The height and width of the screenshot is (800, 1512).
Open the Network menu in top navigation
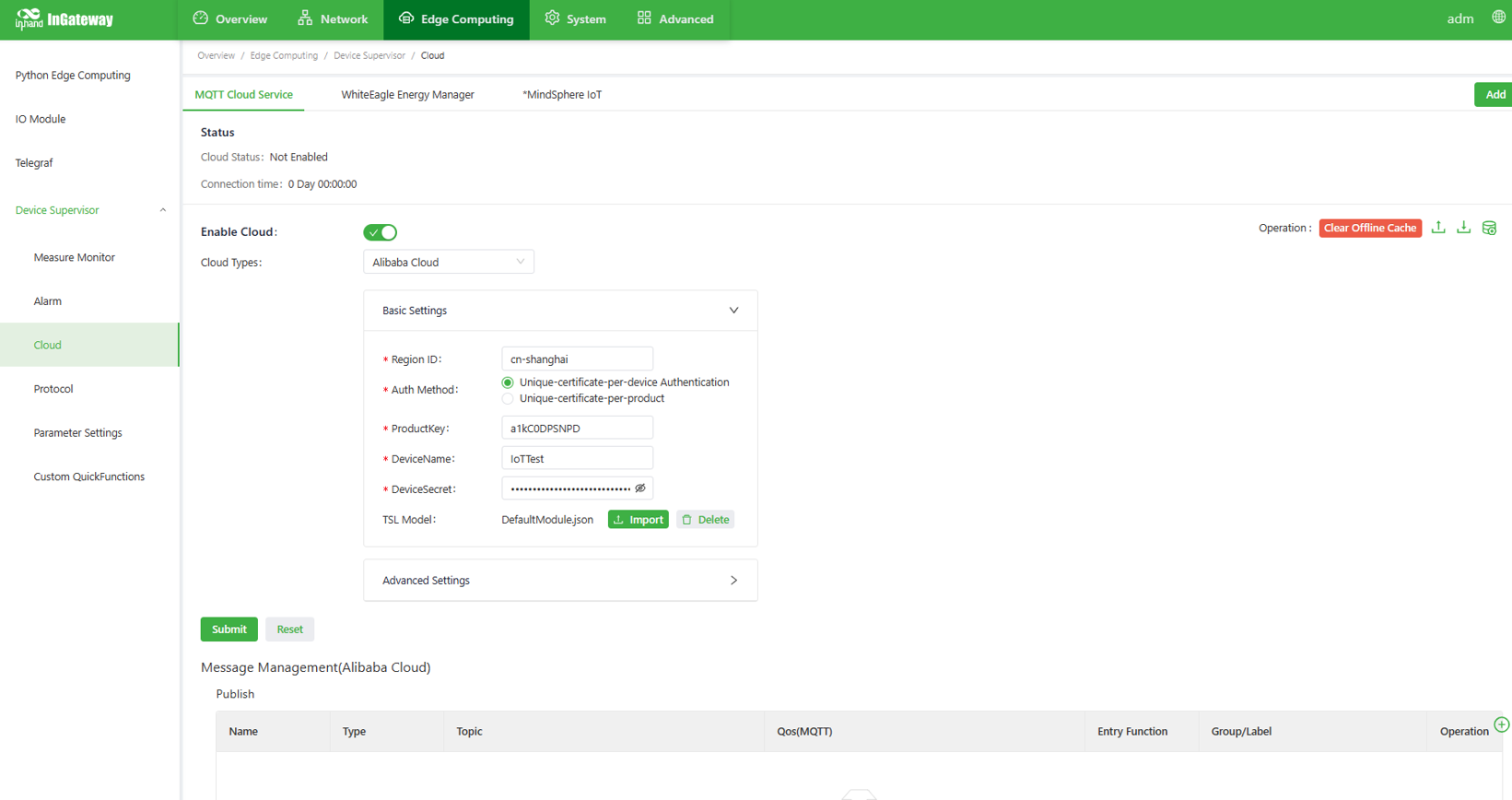[x=333, y=19]
